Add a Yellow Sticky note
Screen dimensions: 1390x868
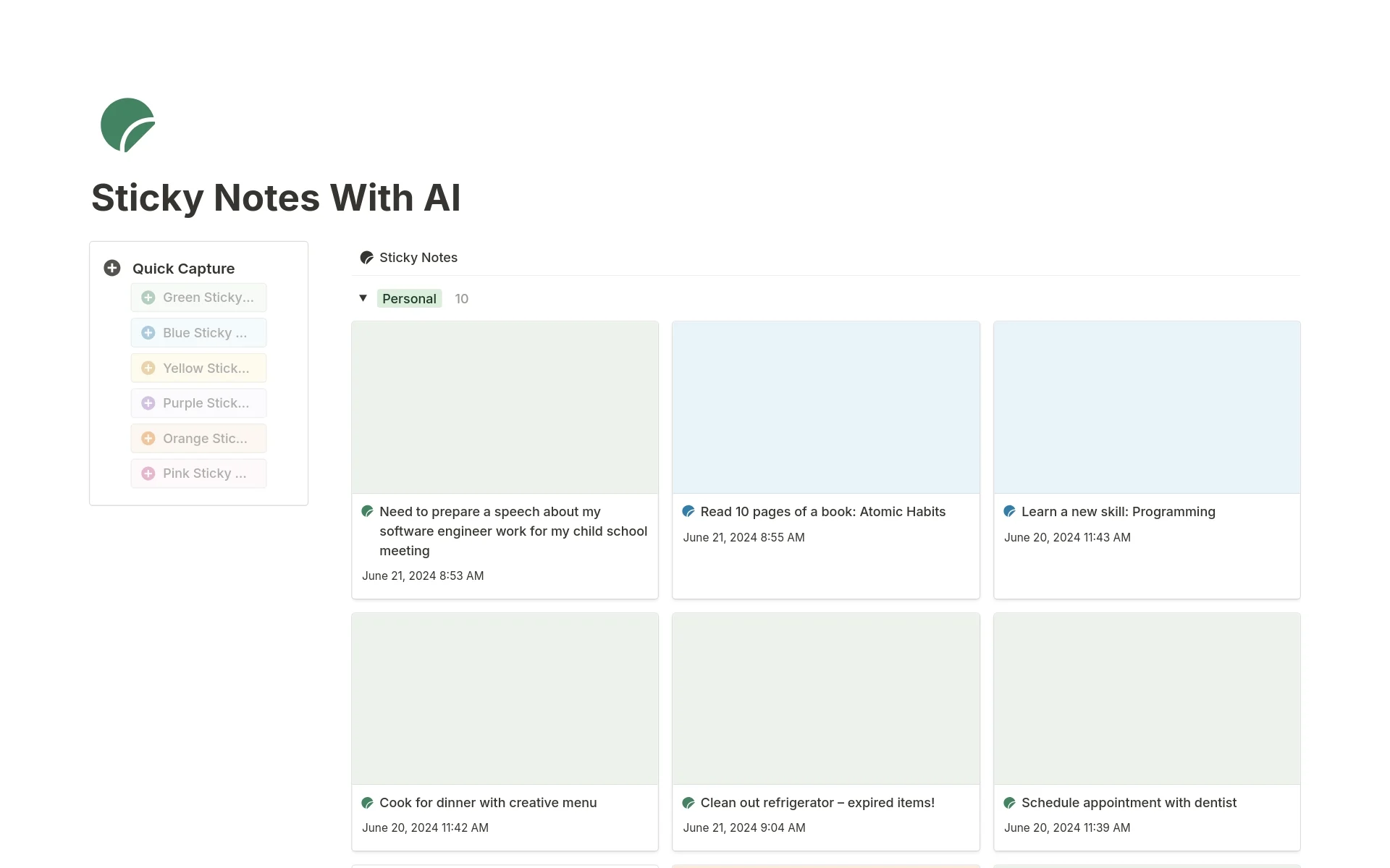coord(198,368)
